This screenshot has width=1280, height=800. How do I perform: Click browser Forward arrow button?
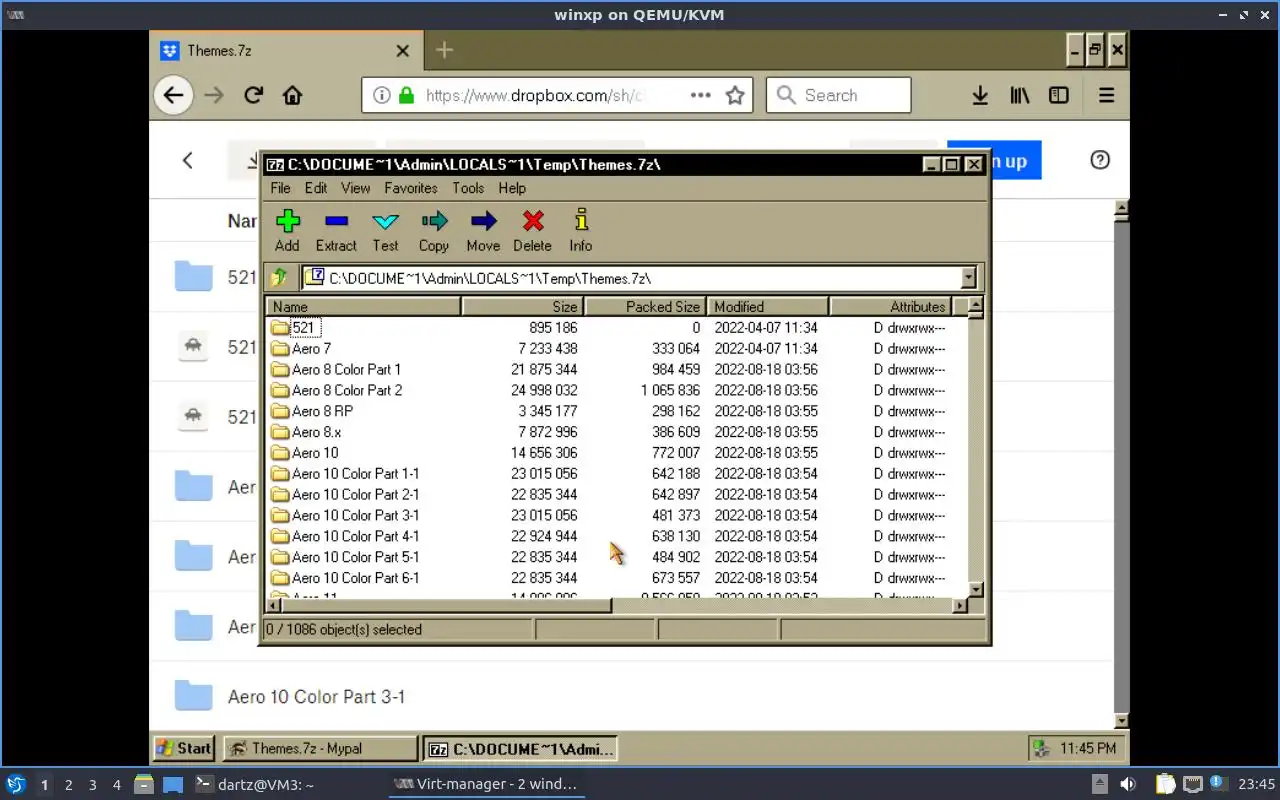tap(213, 95)
